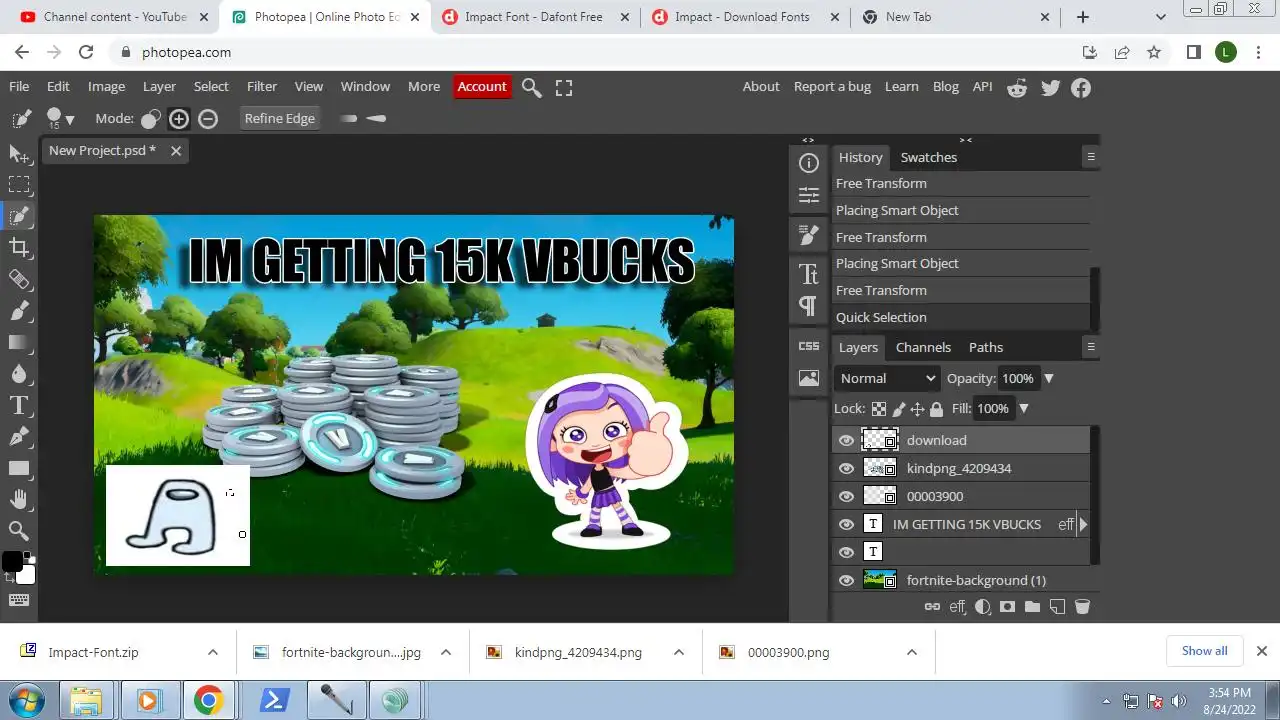Open the Opacity slider arrow

point(1049,378)
